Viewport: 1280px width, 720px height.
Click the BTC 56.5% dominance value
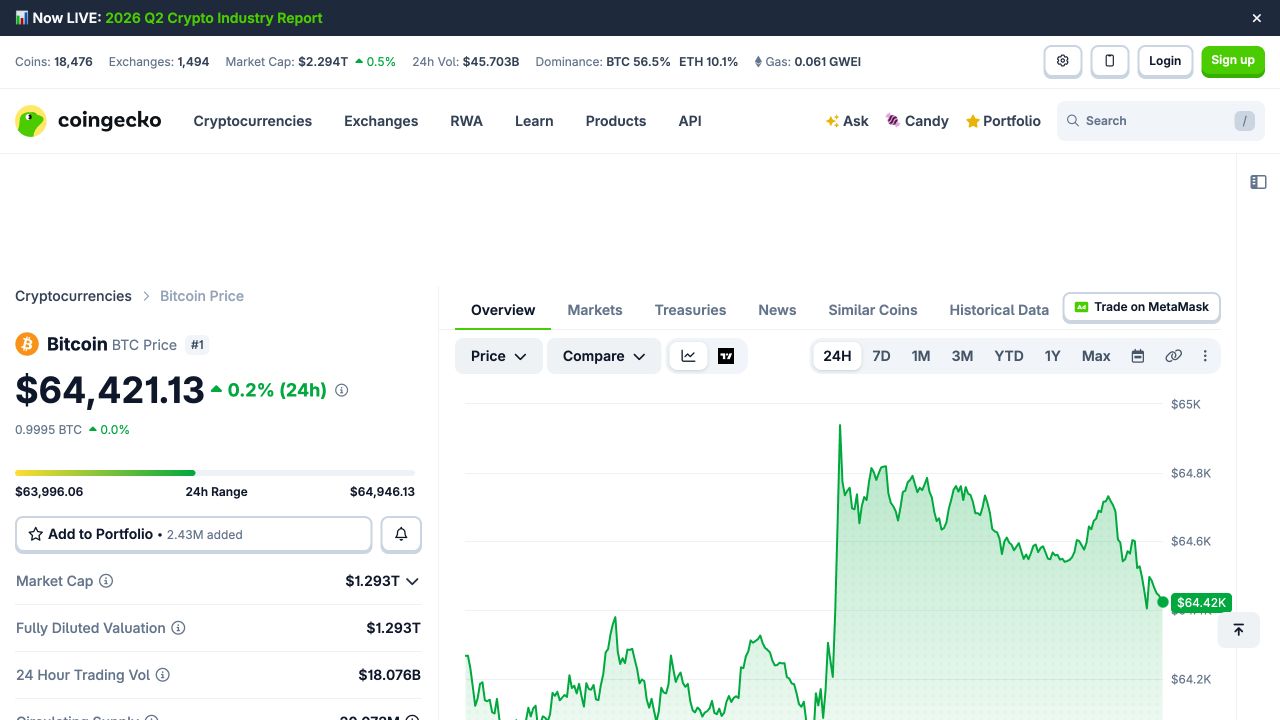click(x=638, y=62)
